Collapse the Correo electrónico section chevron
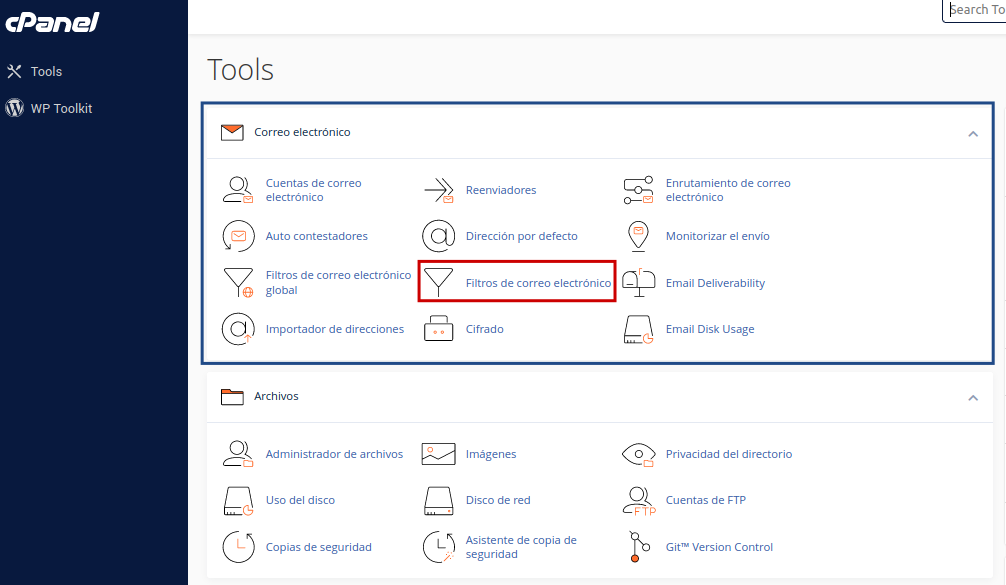This screenshot has height=585, width=1006. pyautogui.click(x=972, y=133)
